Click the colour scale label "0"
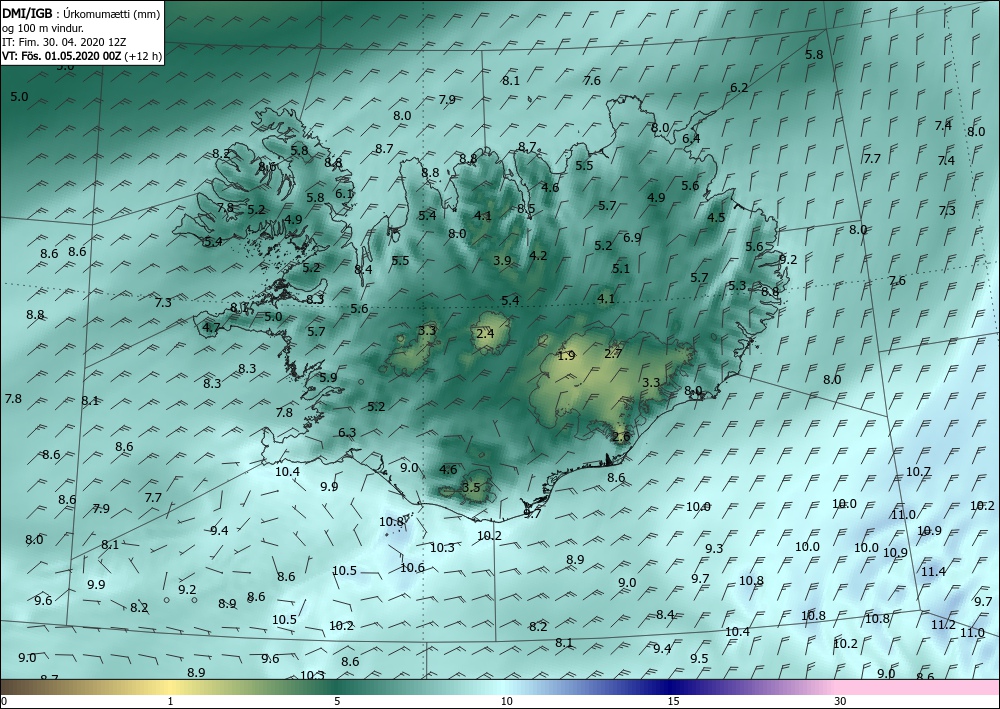The image size is (1000, 709). (x=4, y=701)
